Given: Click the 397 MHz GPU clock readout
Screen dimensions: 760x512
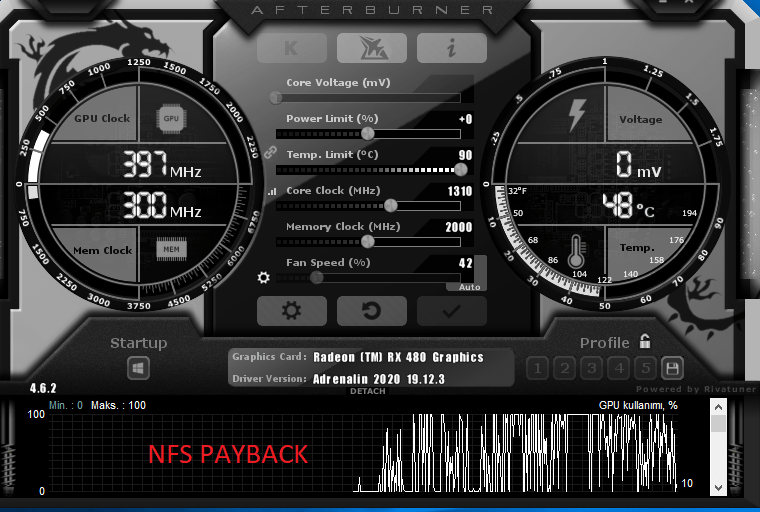Looking at the screenshot, I should click(162, 164).
